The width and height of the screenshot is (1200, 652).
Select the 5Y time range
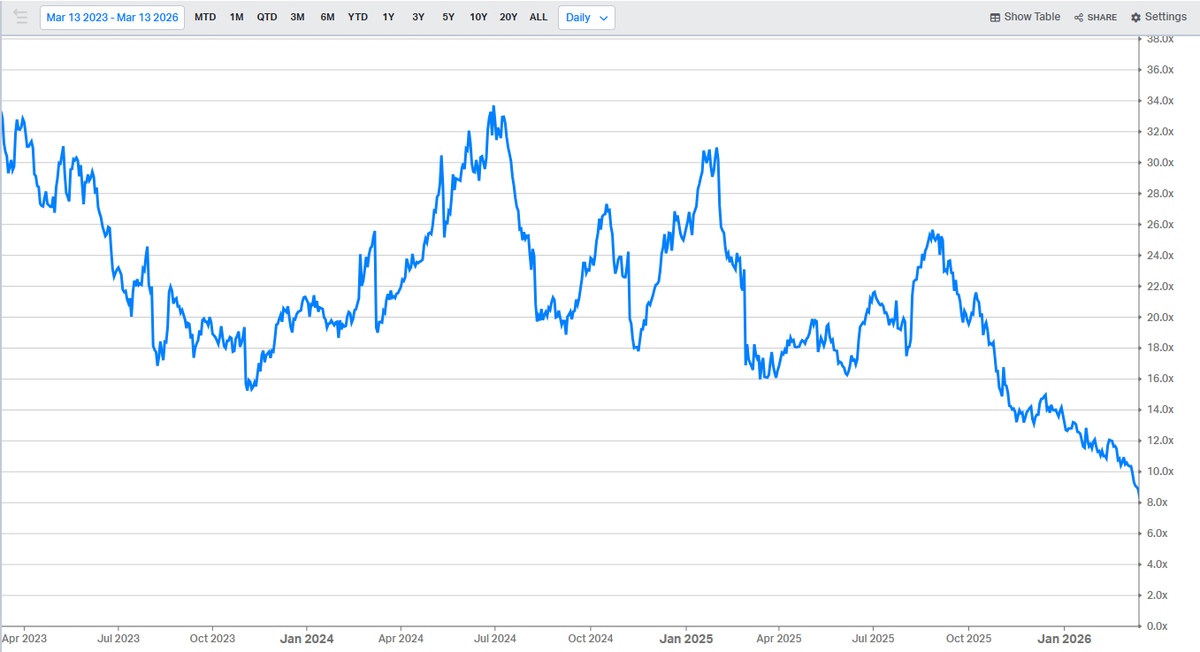(448, 17)
